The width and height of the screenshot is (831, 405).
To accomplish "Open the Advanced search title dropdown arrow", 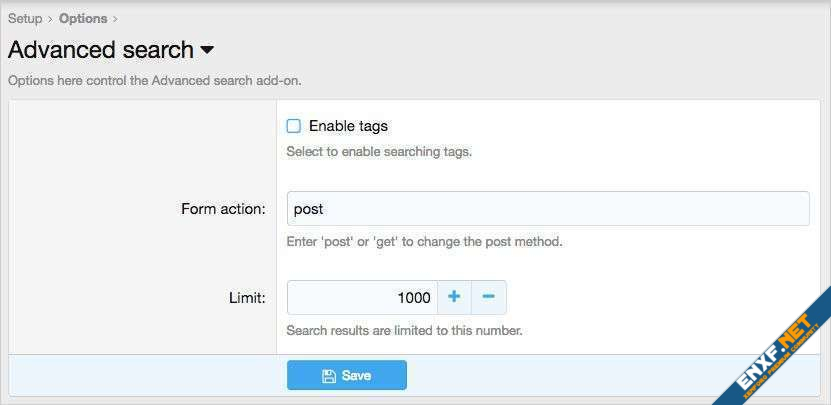I will pyautogui.click(x=207, y=50).
